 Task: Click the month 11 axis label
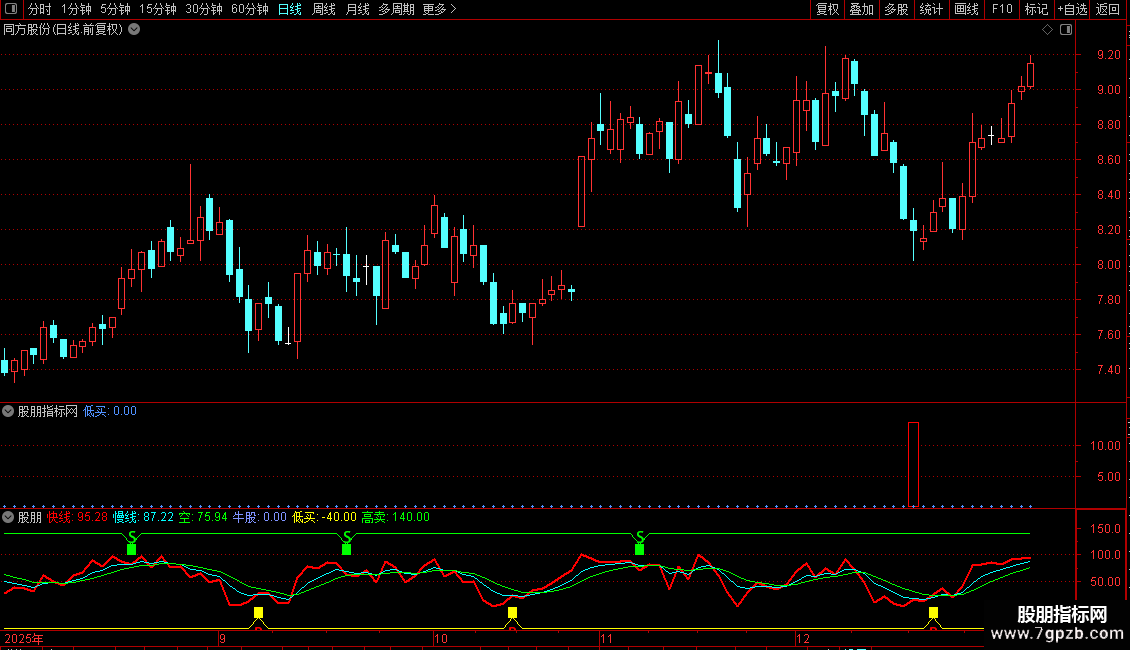click(606, 638)
